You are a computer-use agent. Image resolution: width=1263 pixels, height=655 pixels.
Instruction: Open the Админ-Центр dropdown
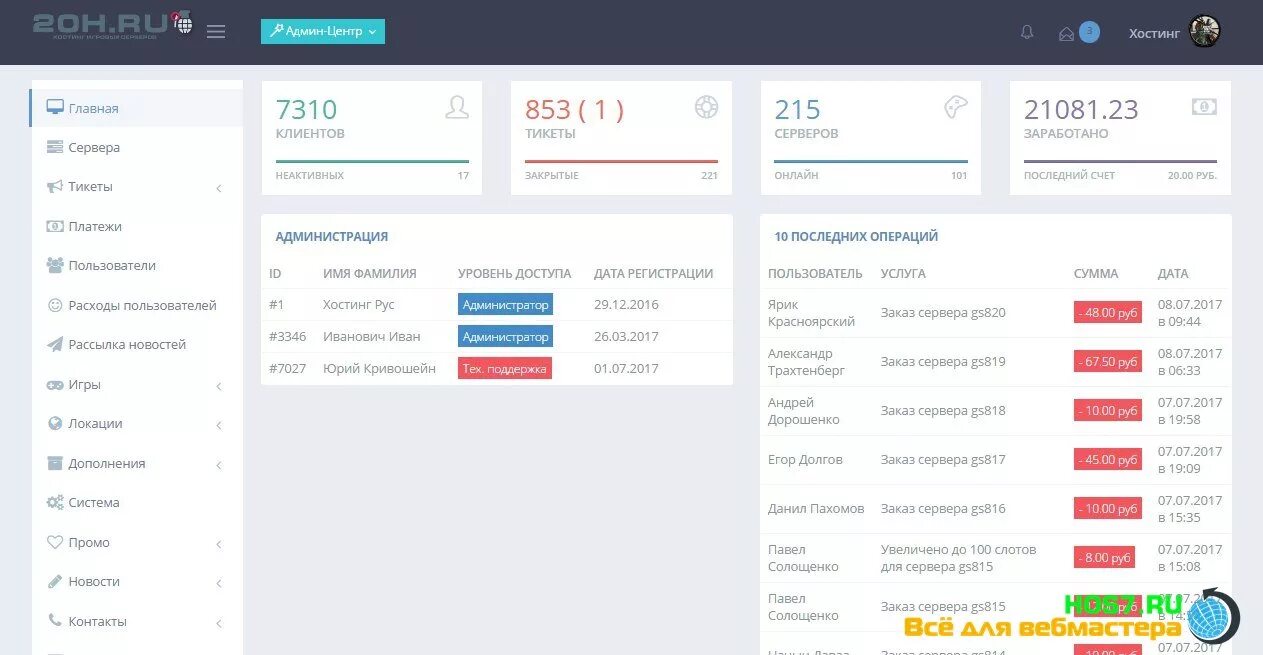[x=323, y=31]
